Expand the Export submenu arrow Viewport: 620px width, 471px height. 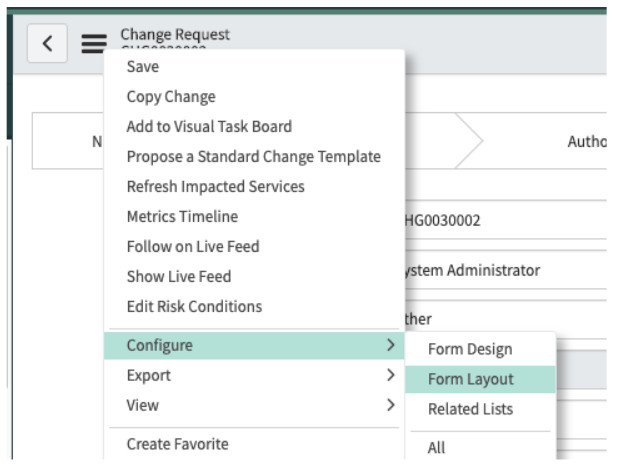point(389,376)
